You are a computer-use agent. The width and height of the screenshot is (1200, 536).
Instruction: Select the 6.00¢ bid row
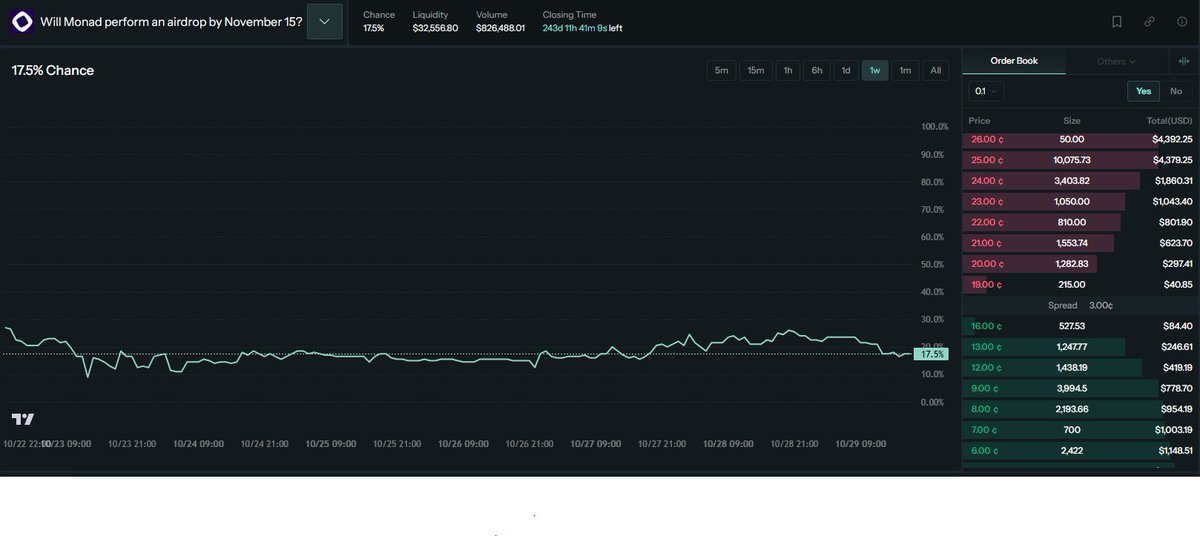(1080, 450)
